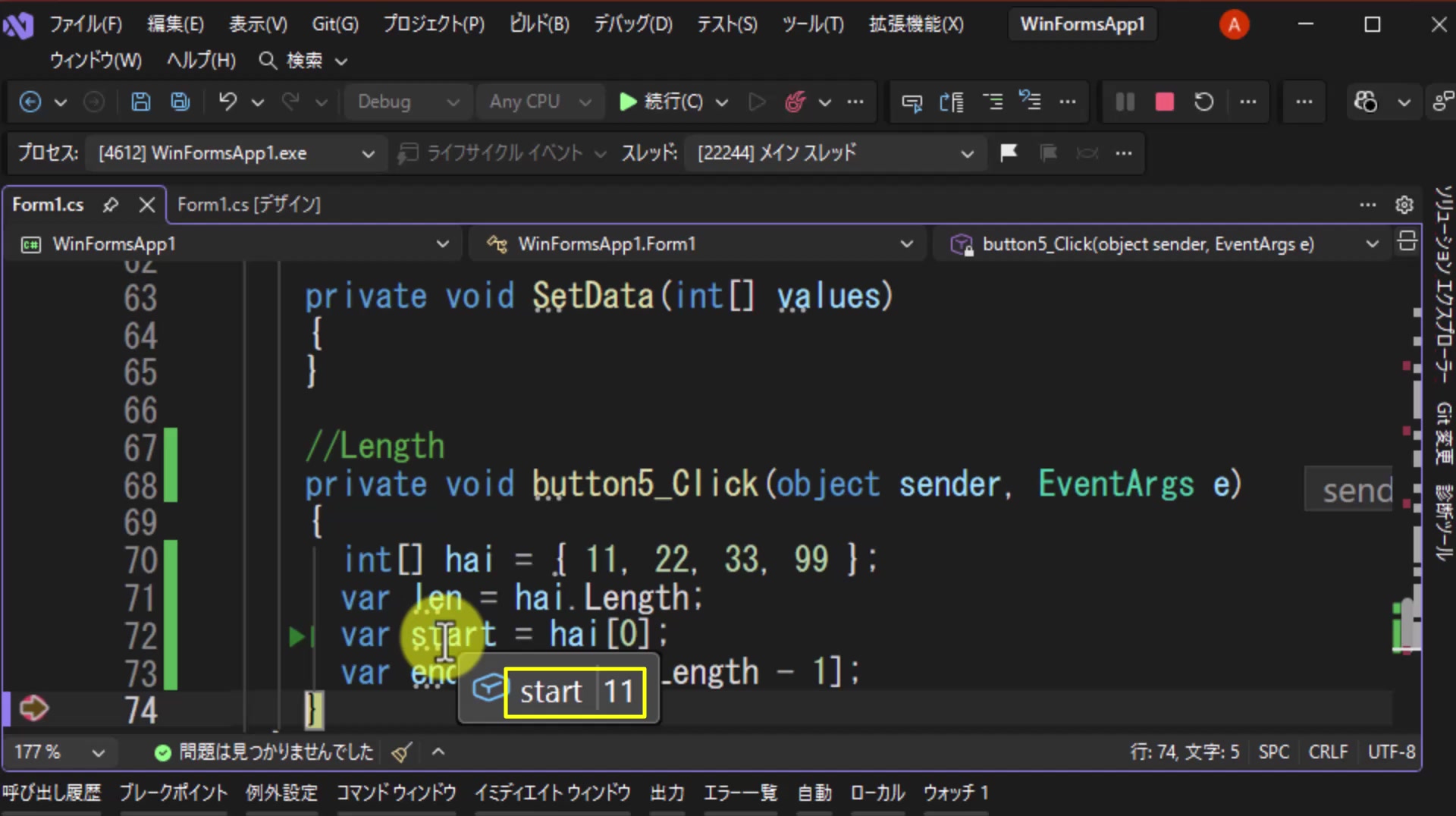Open the デバッグ(D) menu
Screen dimensions: 1456x816
(x=632, y=24)
